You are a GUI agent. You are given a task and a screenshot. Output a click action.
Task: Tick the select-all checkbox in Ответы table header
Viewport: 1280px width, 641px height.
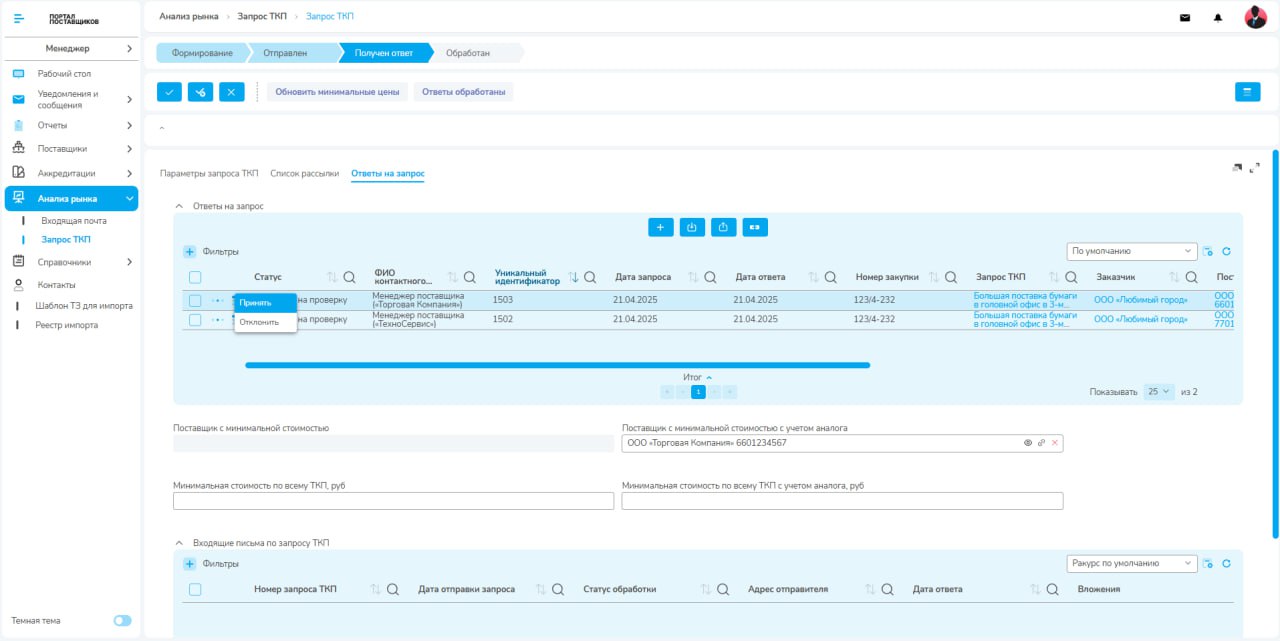click(195, 277)
